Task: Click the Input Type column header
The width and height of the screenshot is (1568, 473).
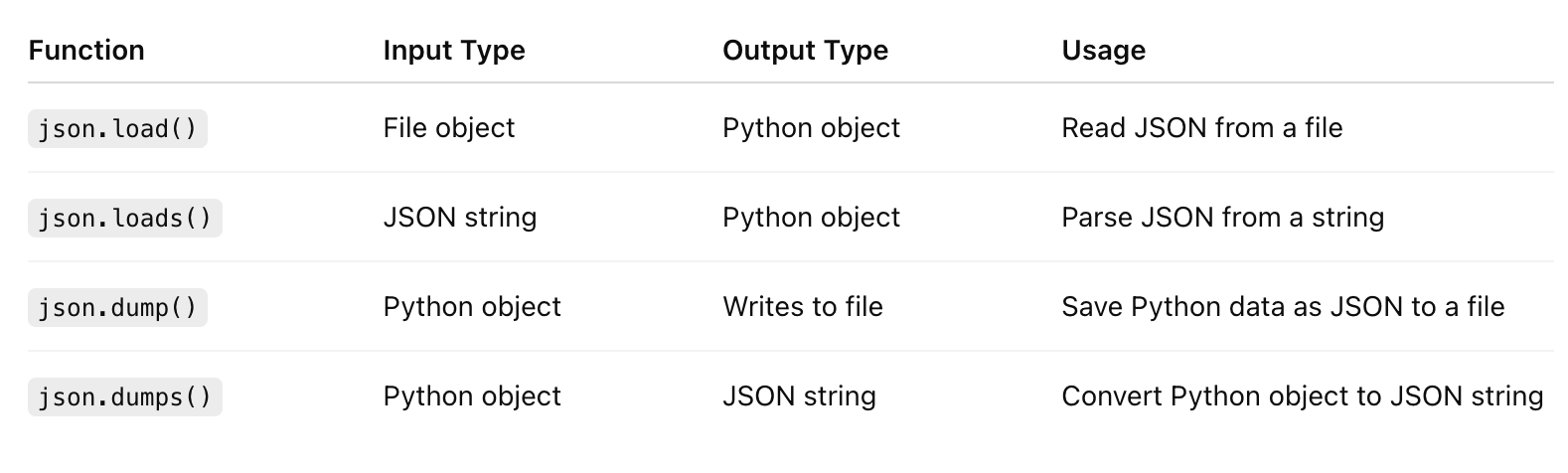Action: point(454,51)
